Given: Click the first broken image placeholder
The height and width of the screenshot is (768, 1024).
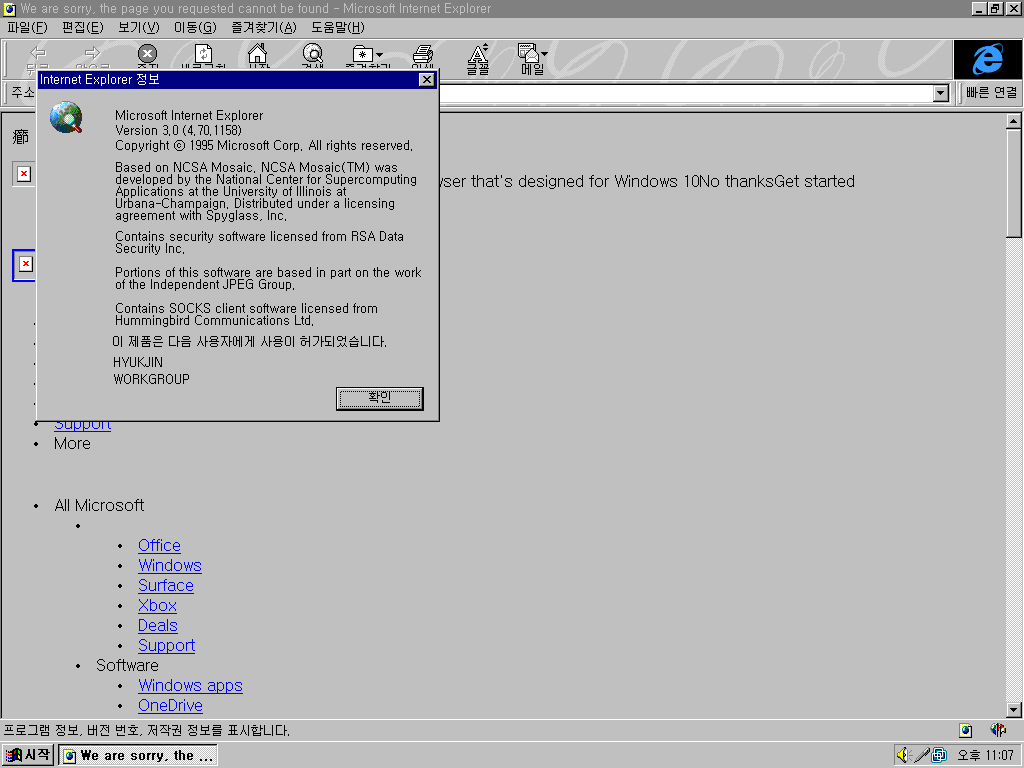Looking at the screenshot, I should point(24,174).
